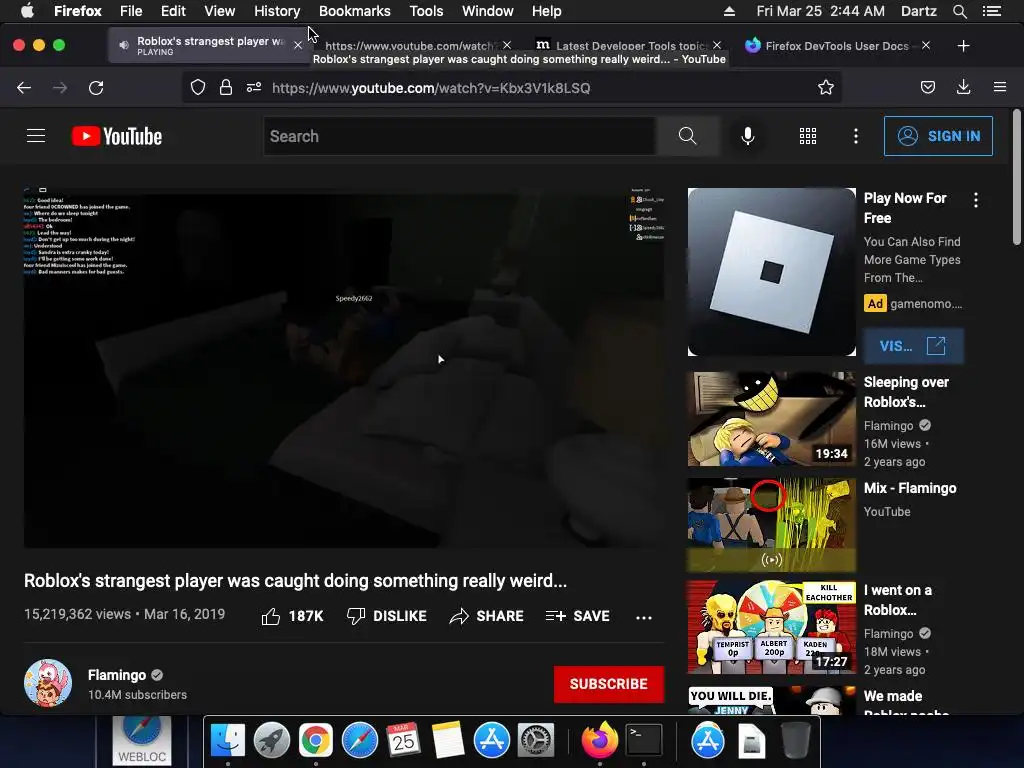1024x768 pixels.
Task: Open the ad options three-dot menu
Action: coord(976,200)
